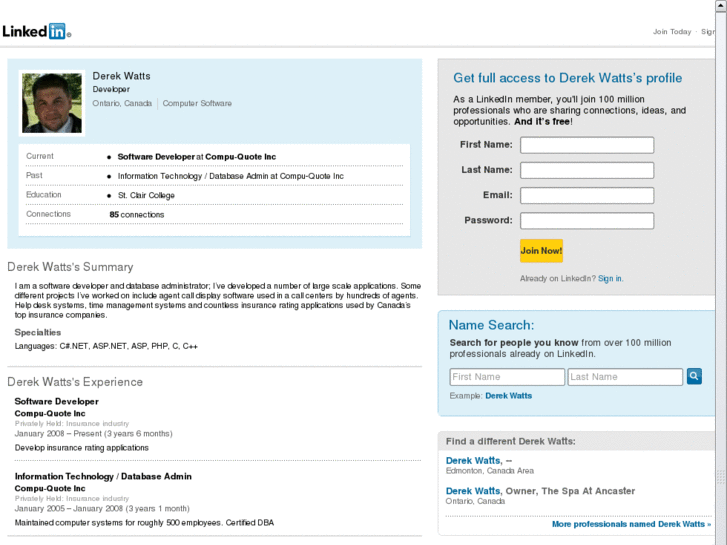
Task: Click the Get full access heading
Action: pyautogui.click(x=568, y=78)
